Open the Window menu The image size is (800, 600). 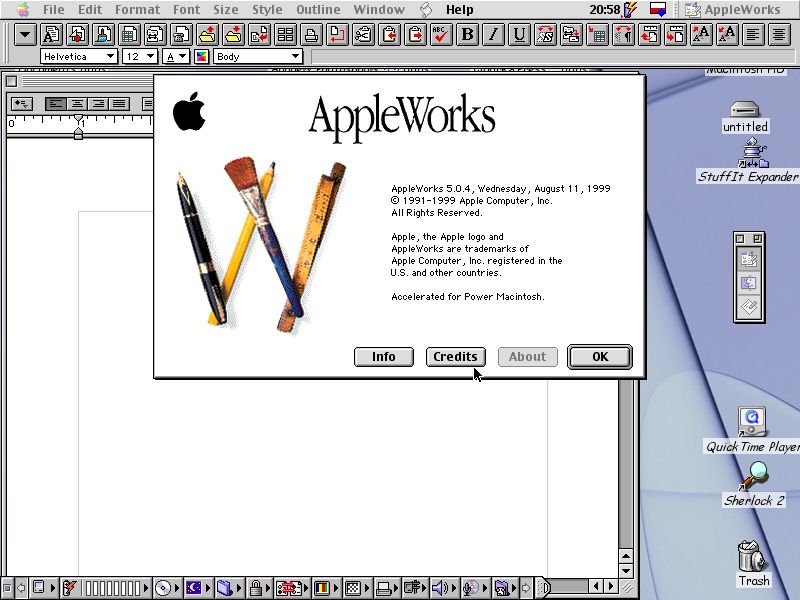(x=379, y=10)
